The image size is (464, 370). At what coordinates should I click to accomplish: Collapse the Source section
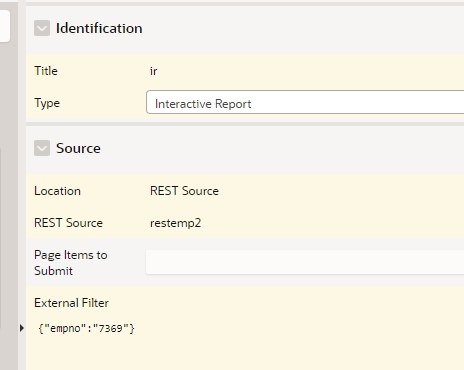coord(42,148)
